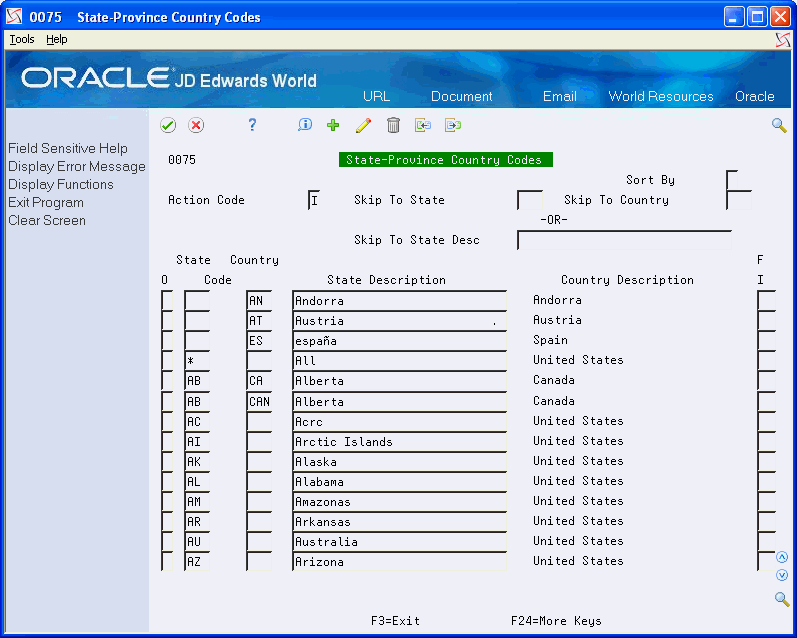The width and height of the screenshot is (797, 638).
Task: Click the AT country code field
Action: (259, 321)
